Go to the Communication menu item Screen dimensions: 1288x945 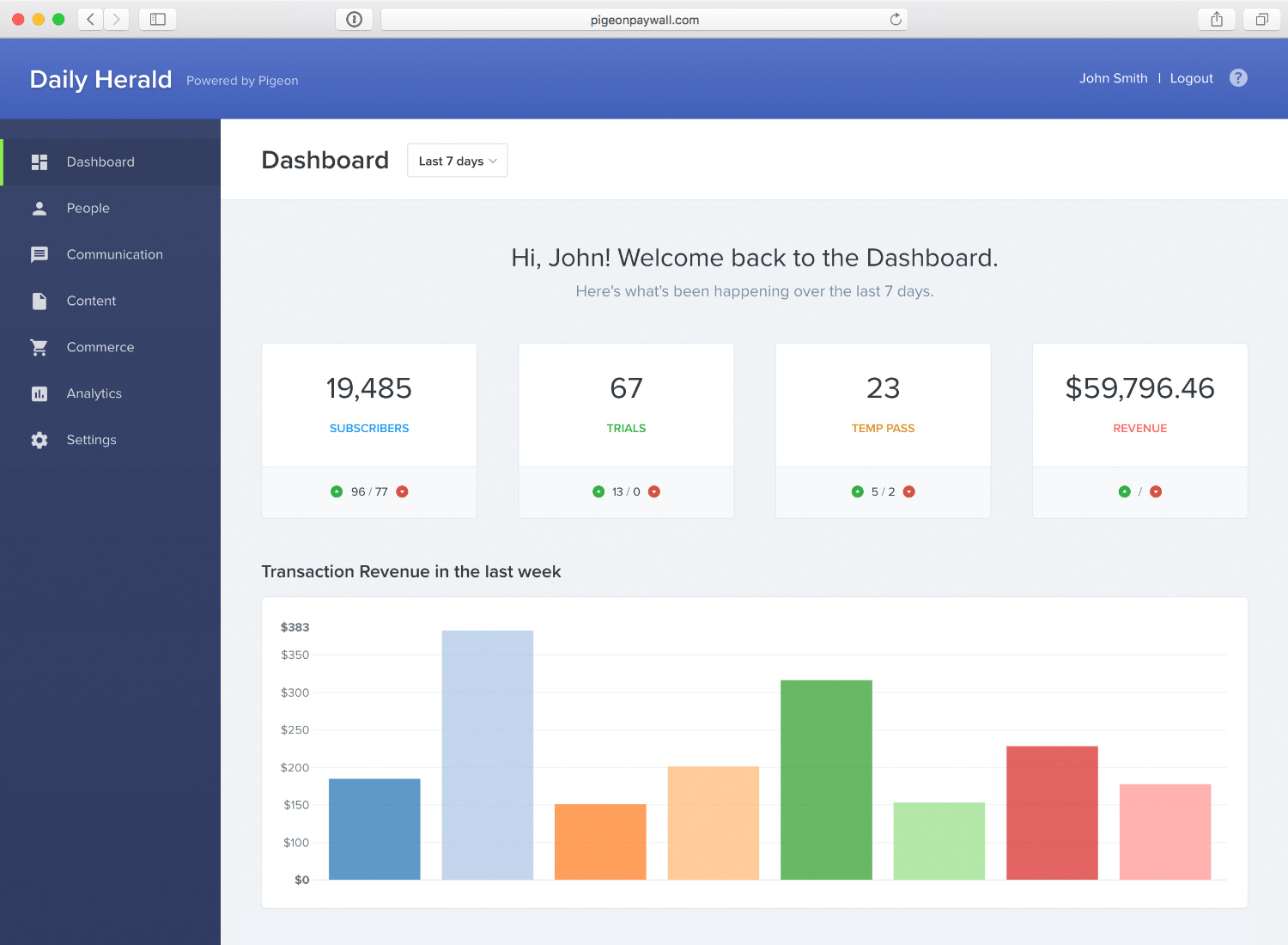[115, 255]
